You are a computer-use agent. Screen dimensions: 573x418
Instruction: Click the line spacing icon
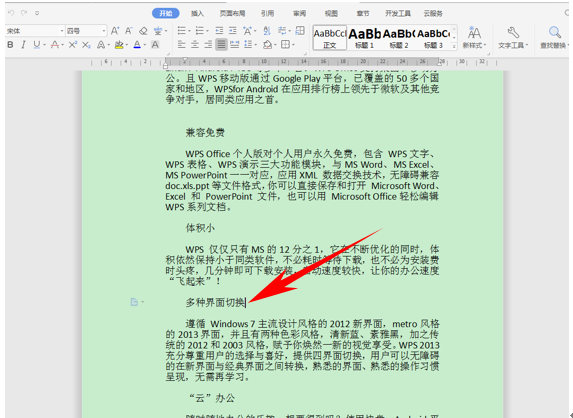[248, 45]
